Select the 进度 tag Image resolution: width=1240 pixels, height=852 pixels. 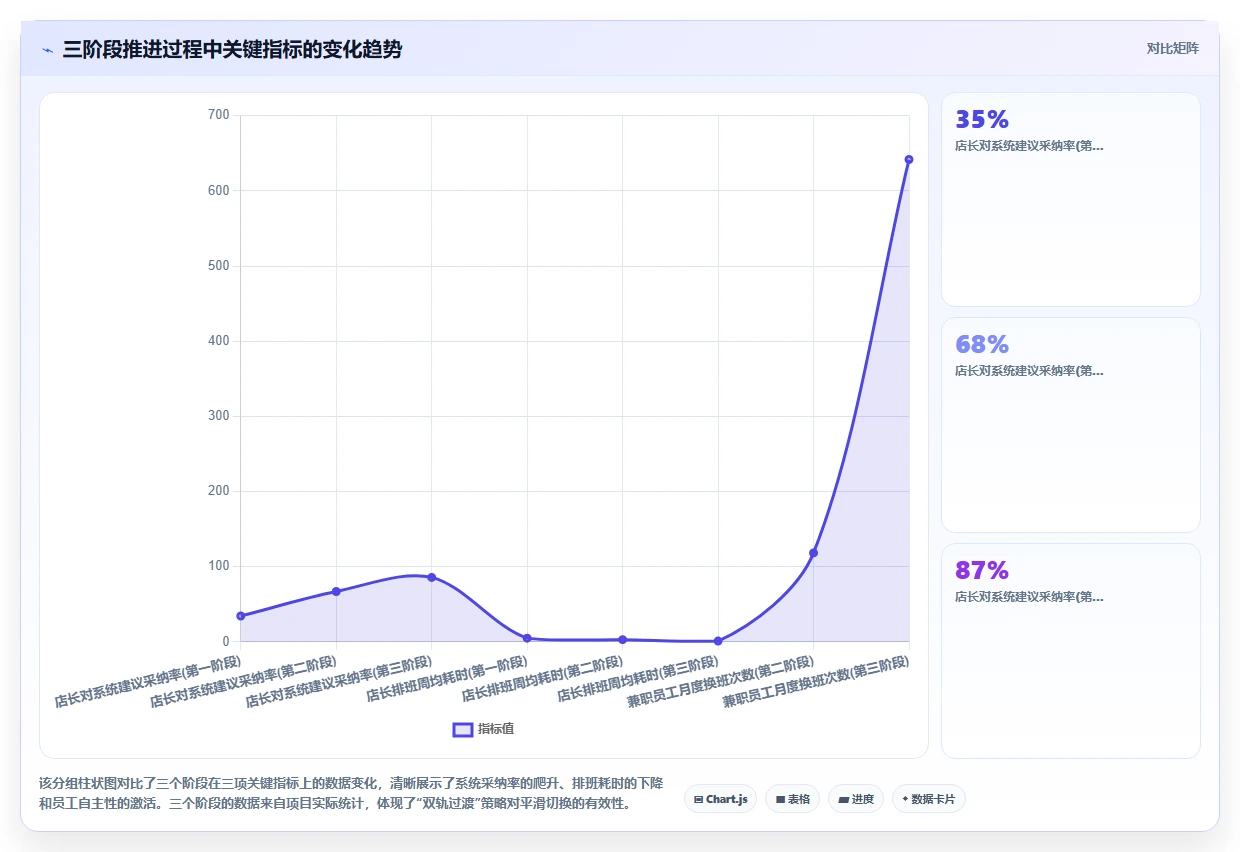(x=856, y=799)
